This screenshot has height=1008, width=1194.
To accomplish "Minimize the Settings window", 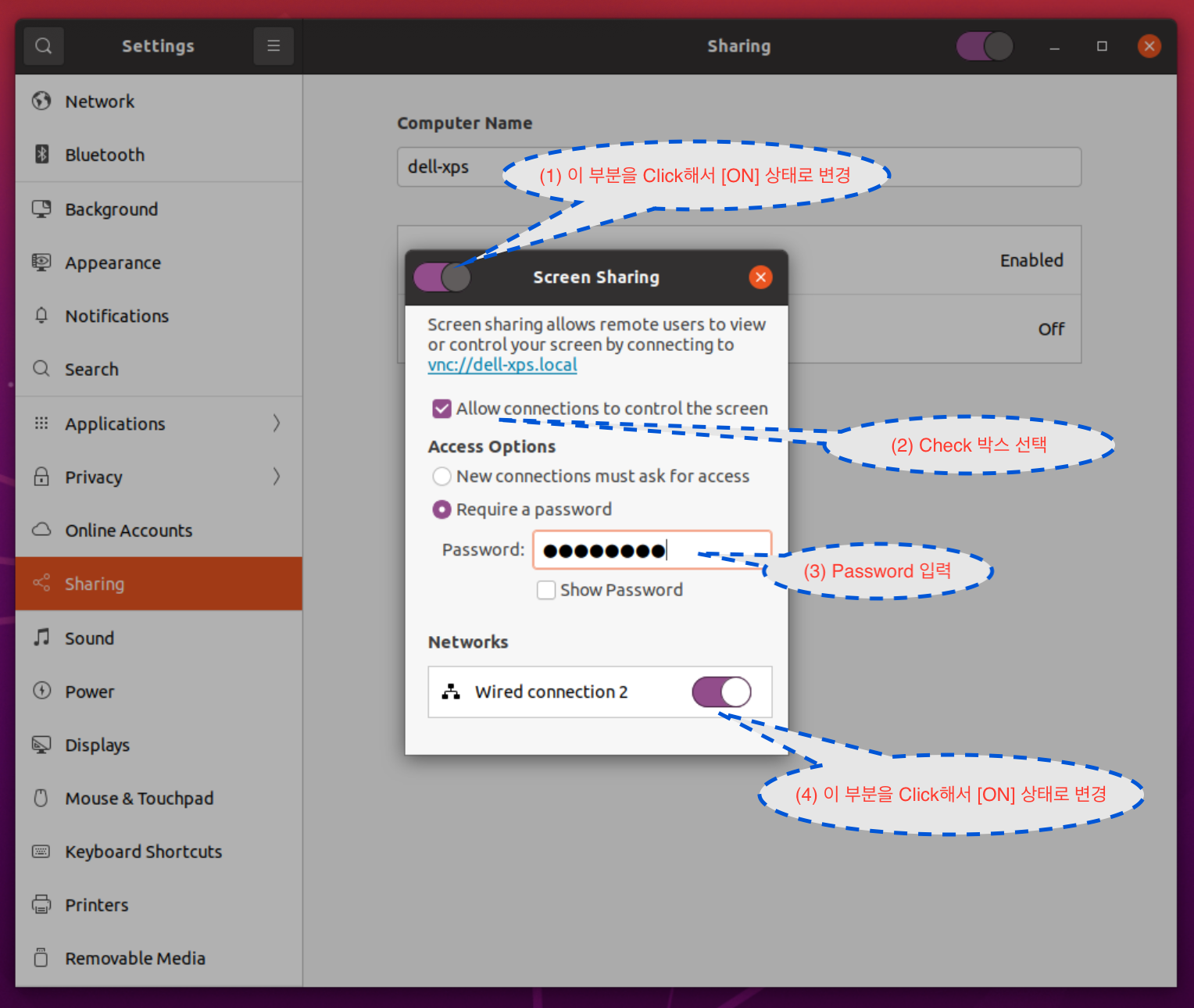I will (x=1054, y=47).
